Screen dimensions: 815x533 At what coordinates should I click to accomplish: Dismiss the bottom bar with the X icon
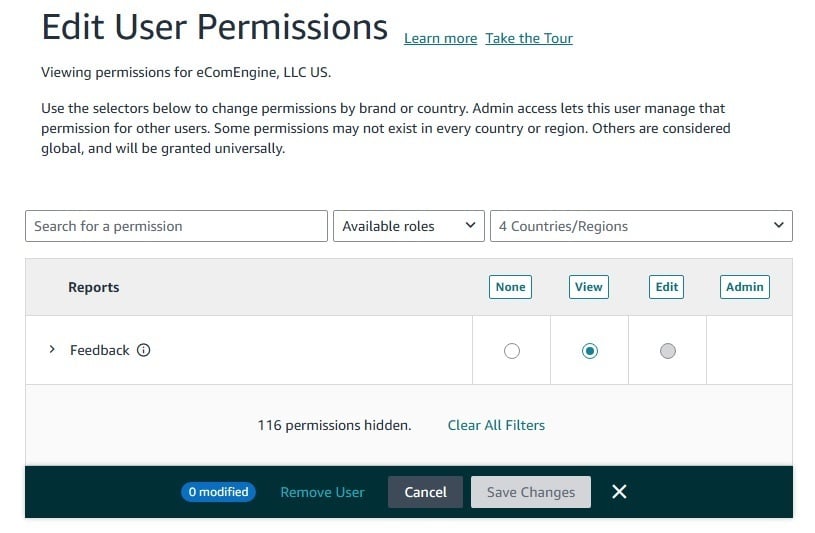pyautogui.click(x=619, y=491)
